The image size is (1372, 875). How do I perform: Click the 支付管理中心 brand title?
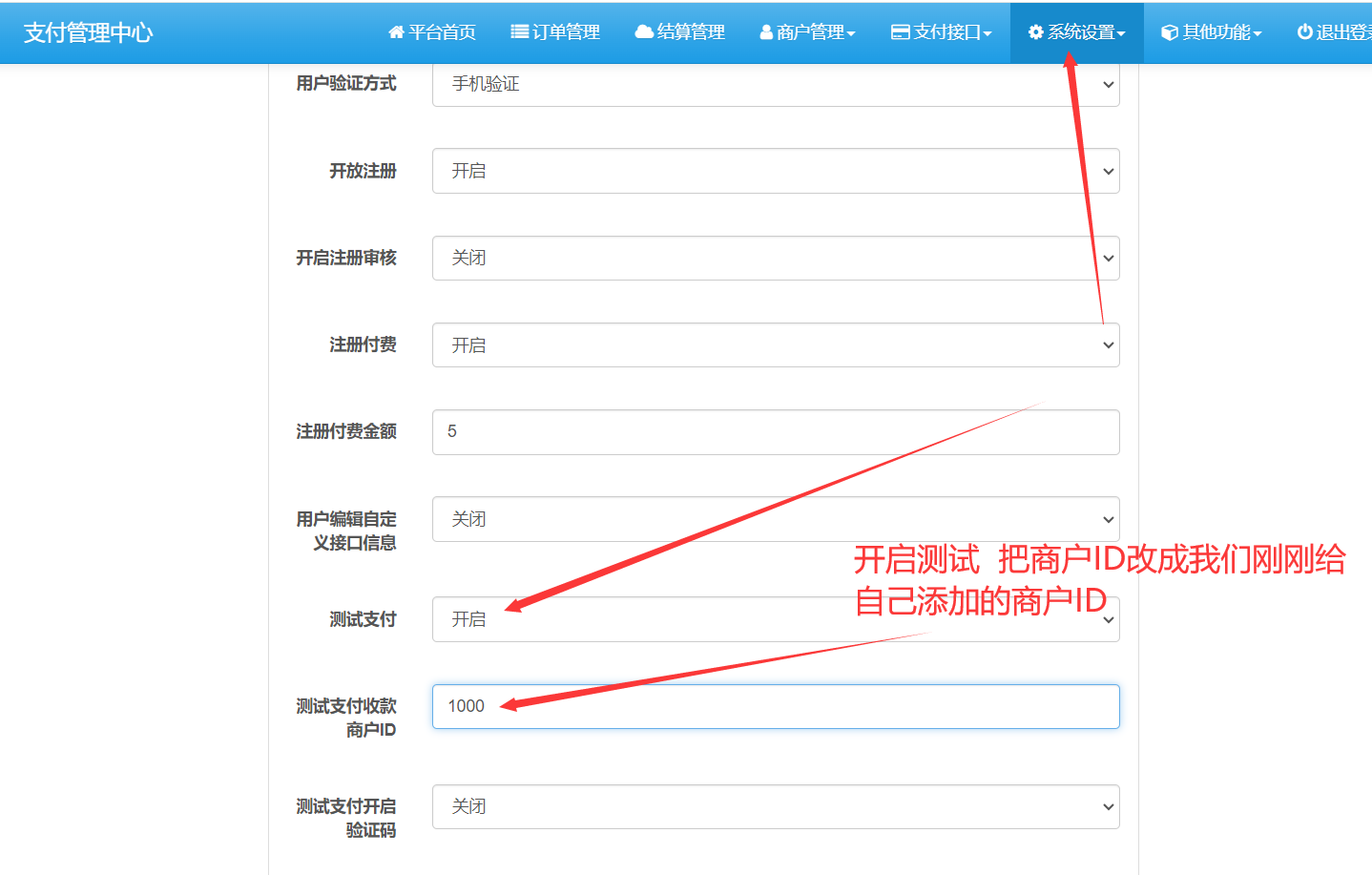(x=88, y=32)
